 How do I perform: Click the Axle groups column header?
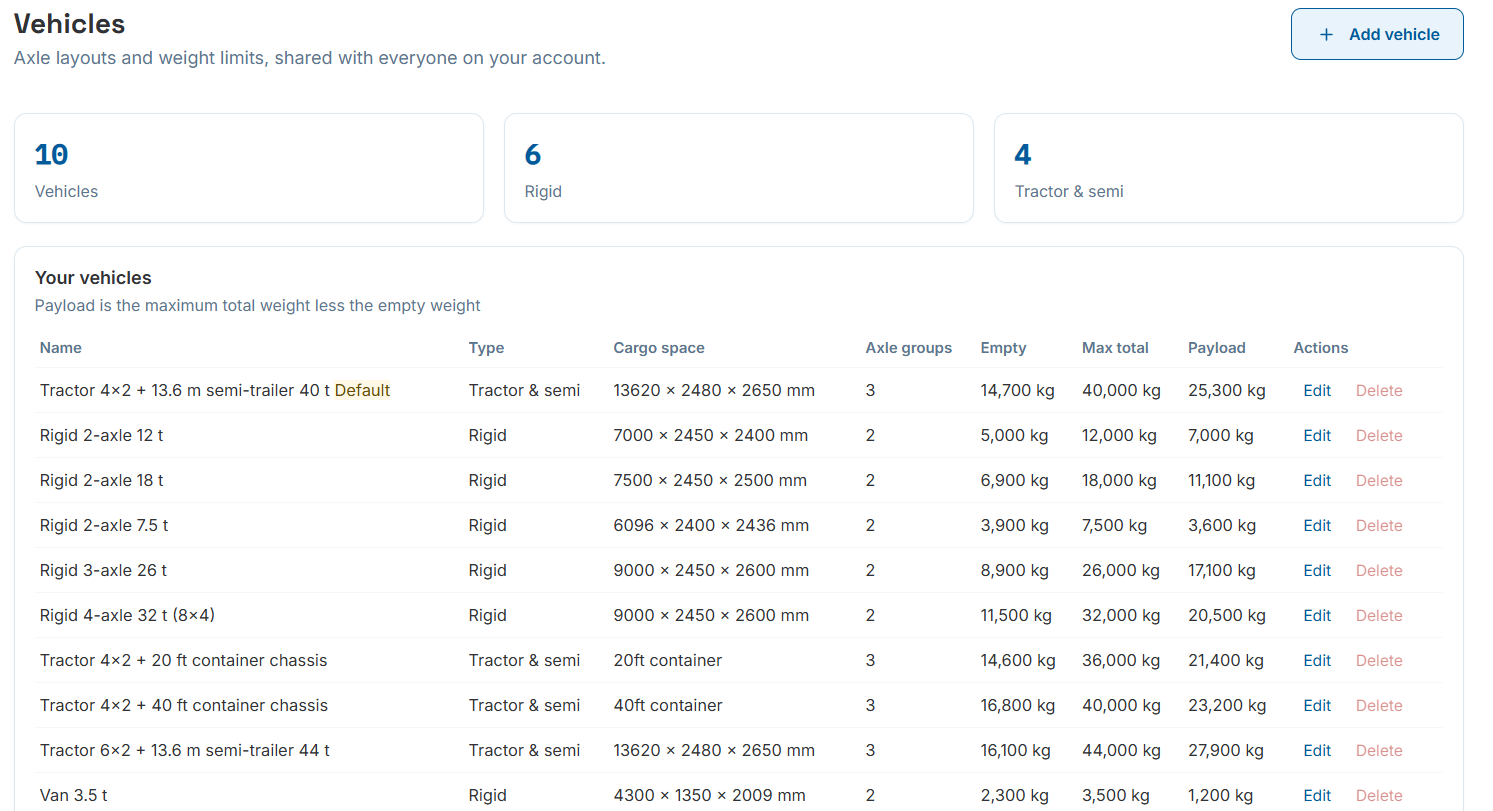coord(909,348)
